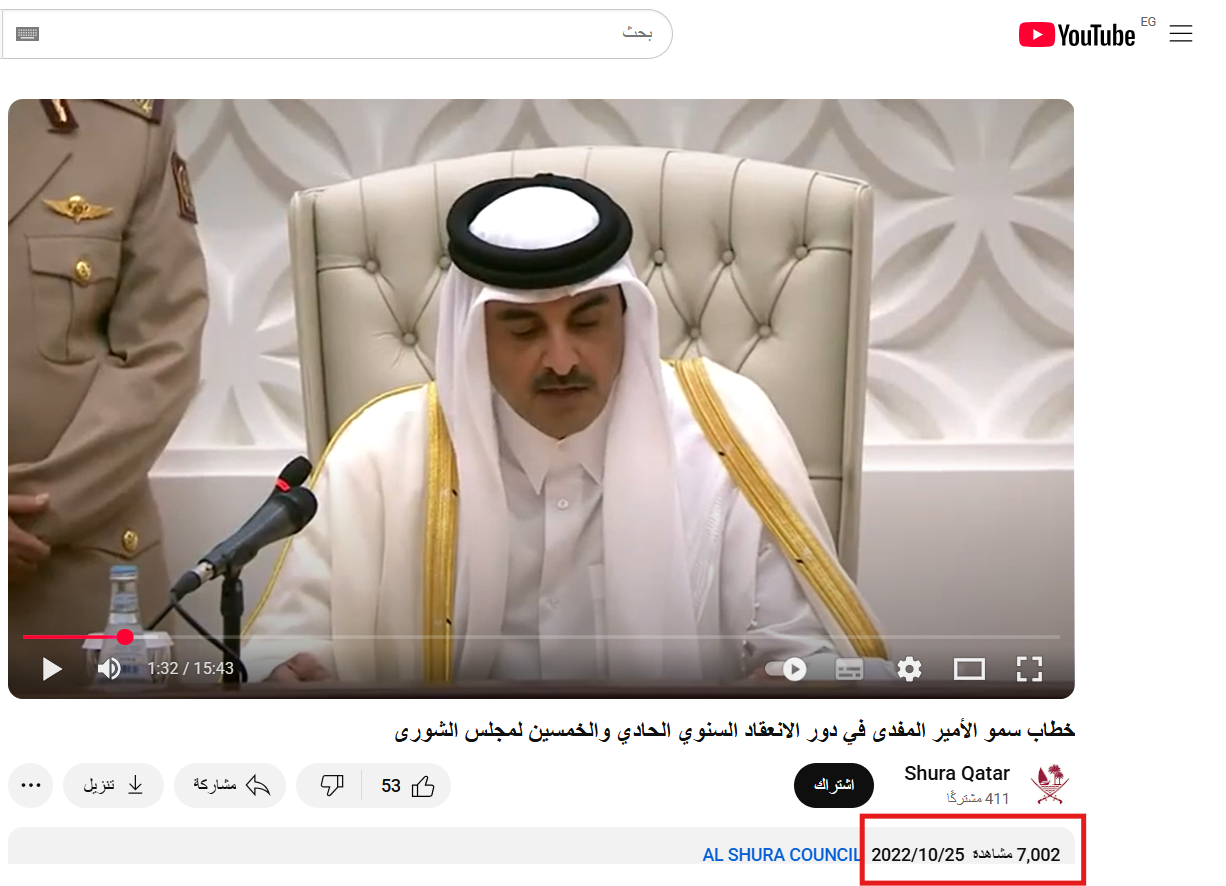Play the video with the play button
1226x886 pixels.
click(51, 669)
